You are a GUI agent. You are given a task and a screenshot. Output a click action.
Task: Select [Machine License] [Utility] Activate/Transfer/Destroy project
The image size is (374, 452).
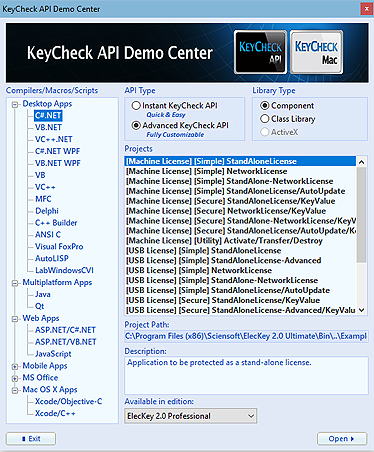(240, 241)
